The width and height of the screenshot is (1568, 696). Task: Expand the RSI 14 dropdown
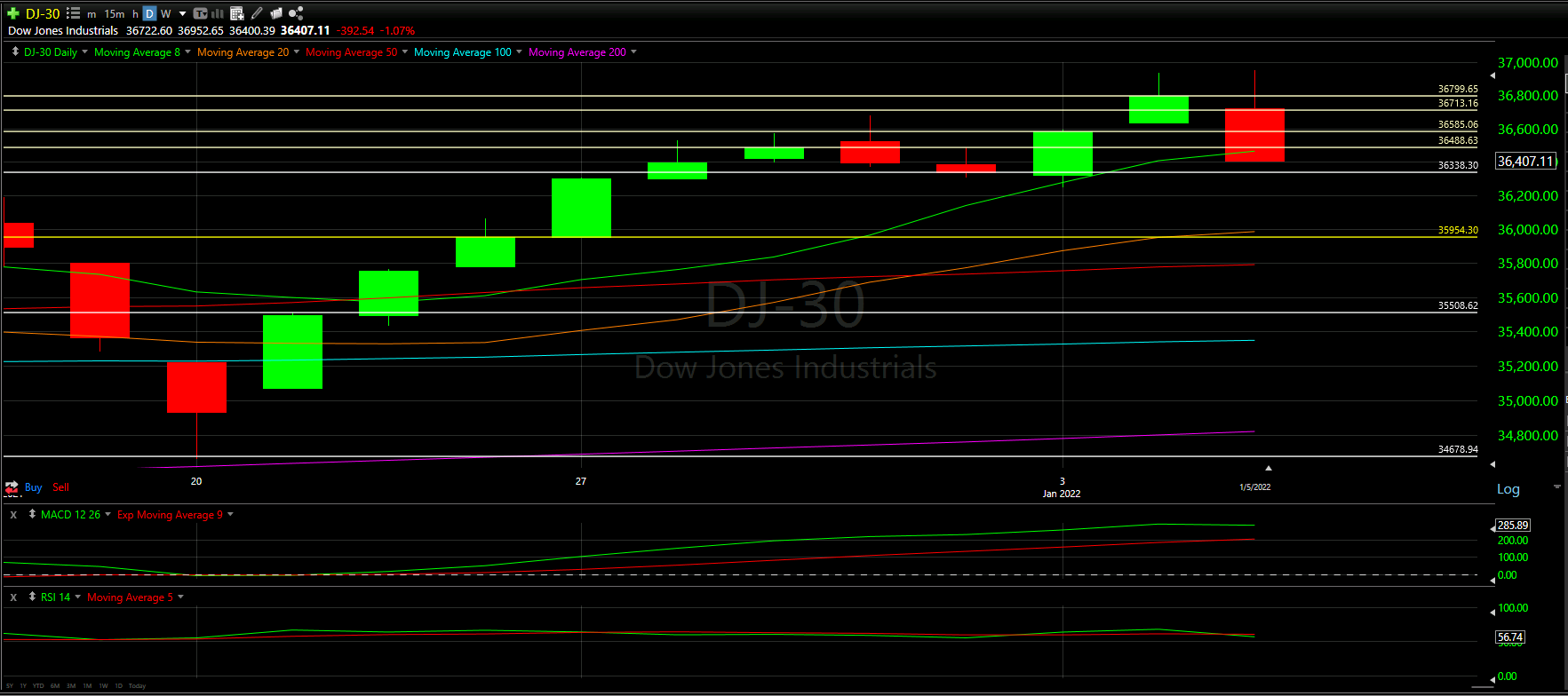(x=77, y=597)
